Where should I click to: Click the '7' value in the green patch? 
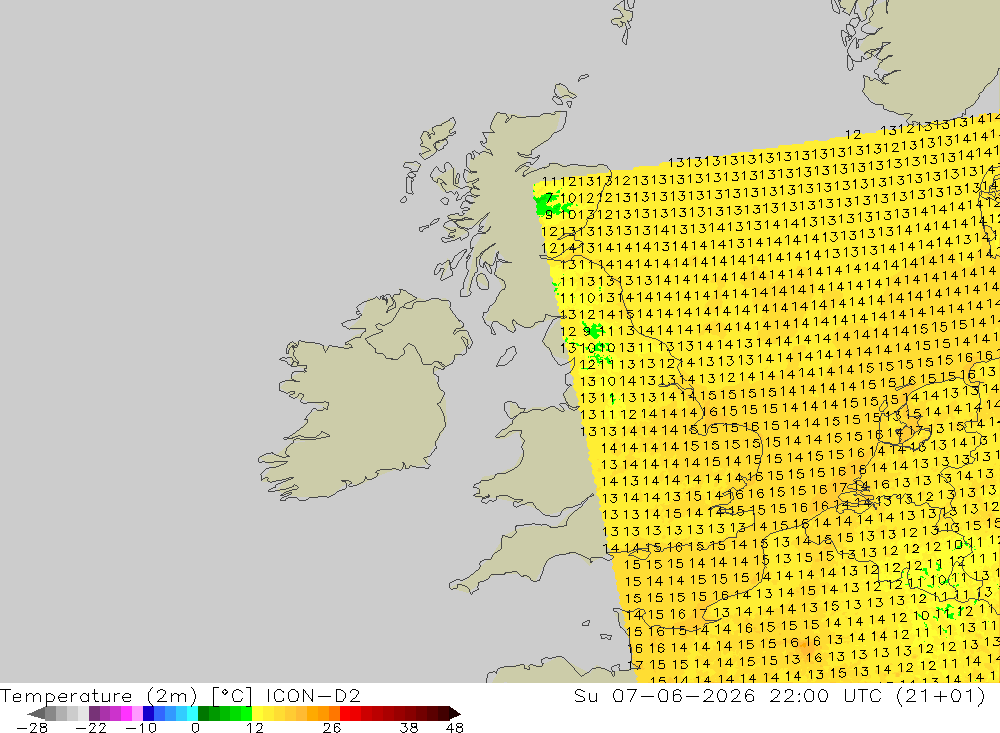click(549, 198)
